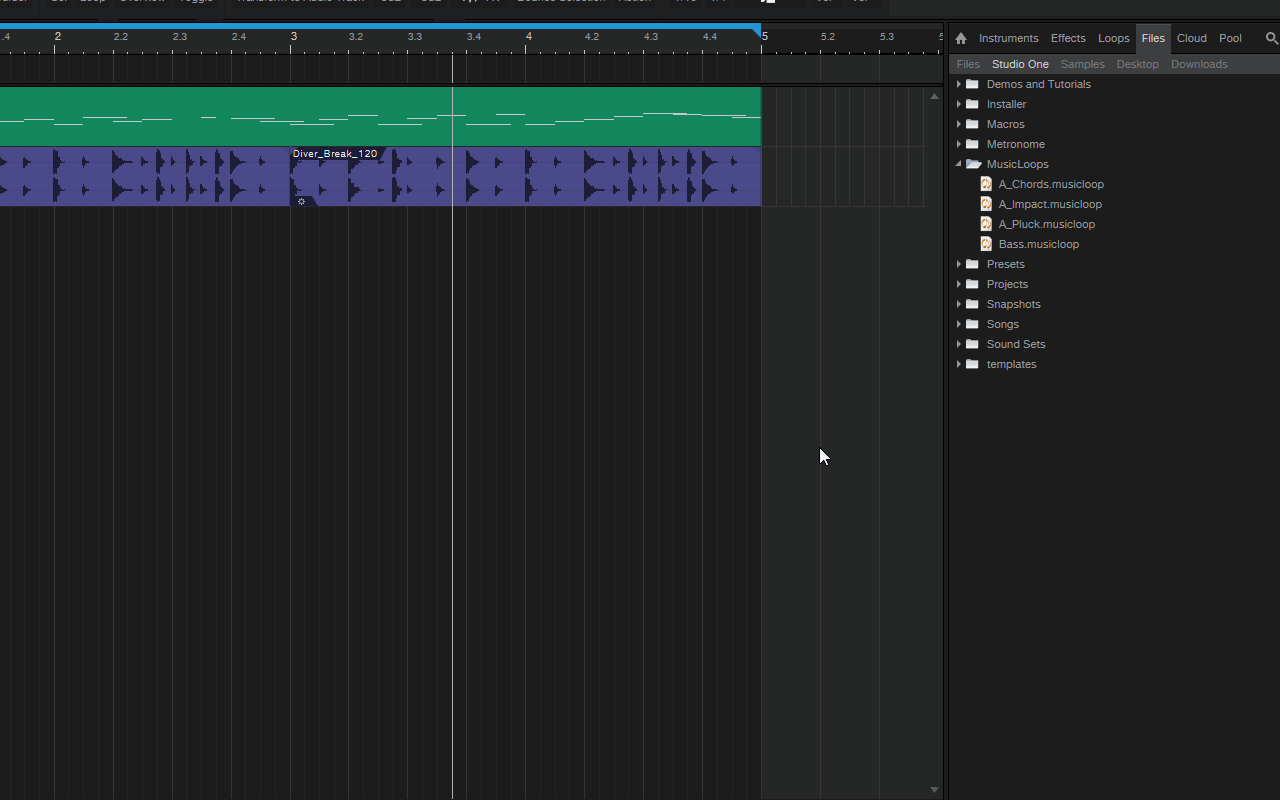The image size is (1280, 800).
Task: Click the Presets folder icon
Action: click(972, 264)
